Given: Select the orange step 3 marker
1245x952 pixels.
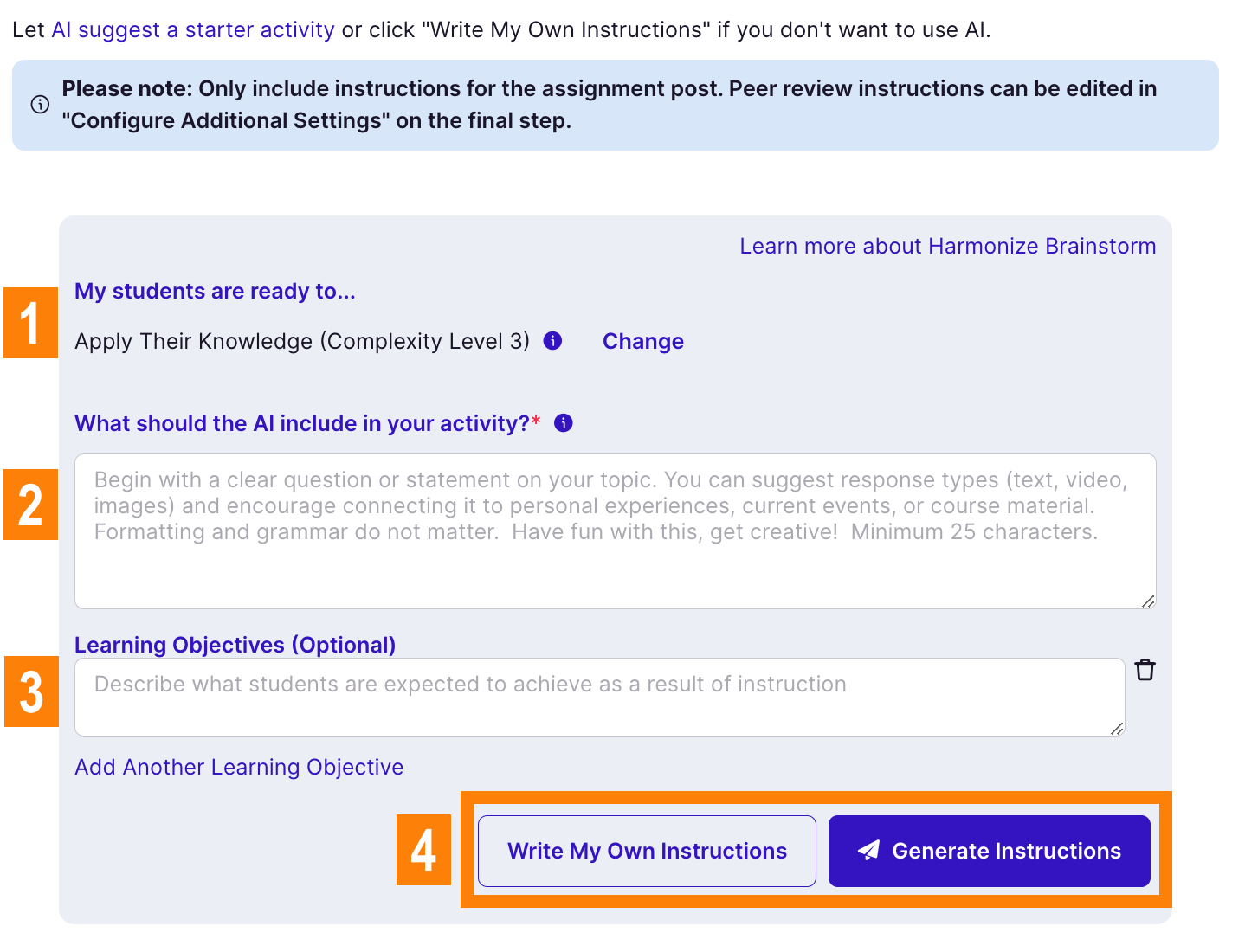Looking at the screenshot, I should 31,691.
